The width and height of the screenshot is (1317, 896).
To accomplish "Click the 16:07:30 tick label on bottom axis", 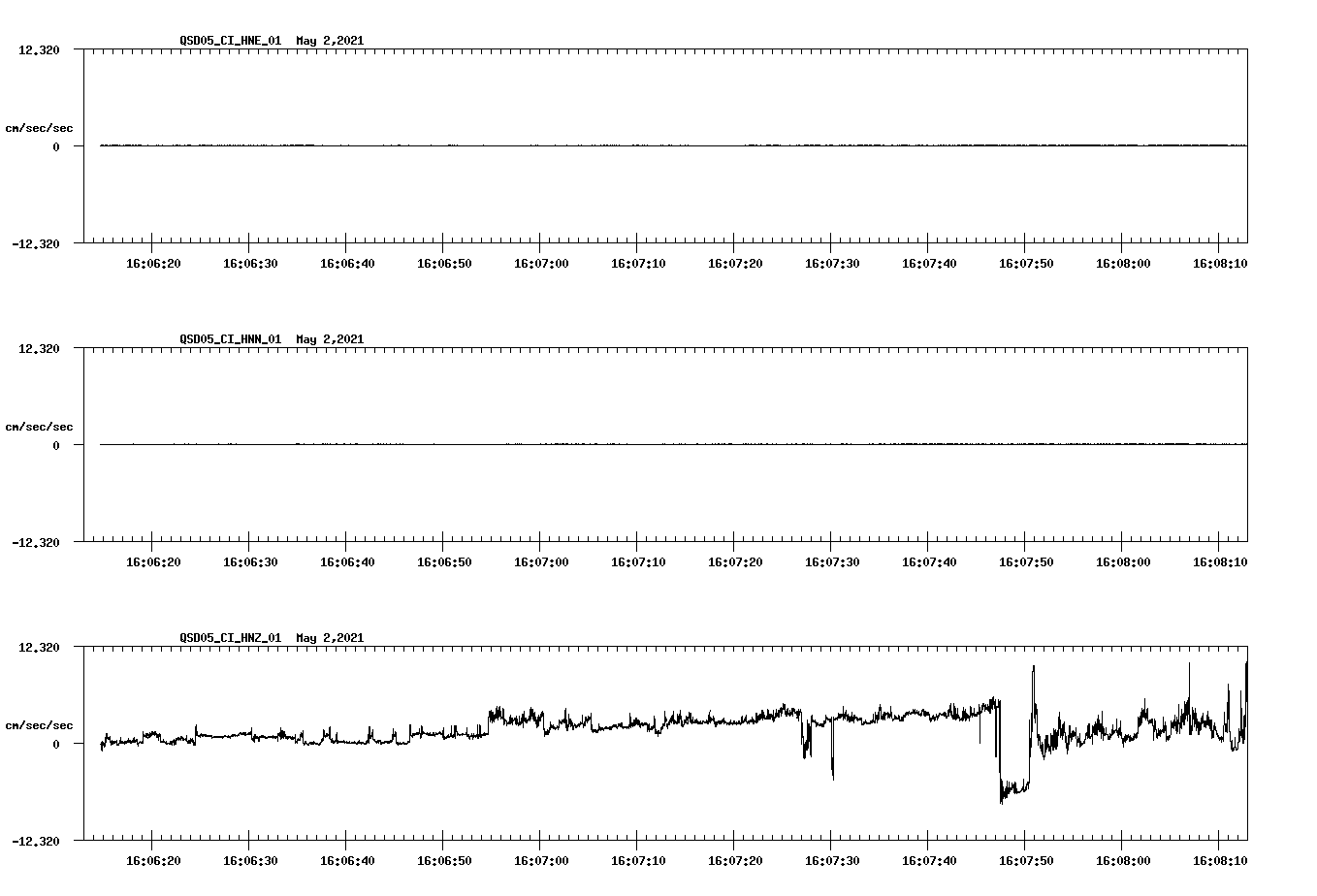I will (x=831, y=858).
